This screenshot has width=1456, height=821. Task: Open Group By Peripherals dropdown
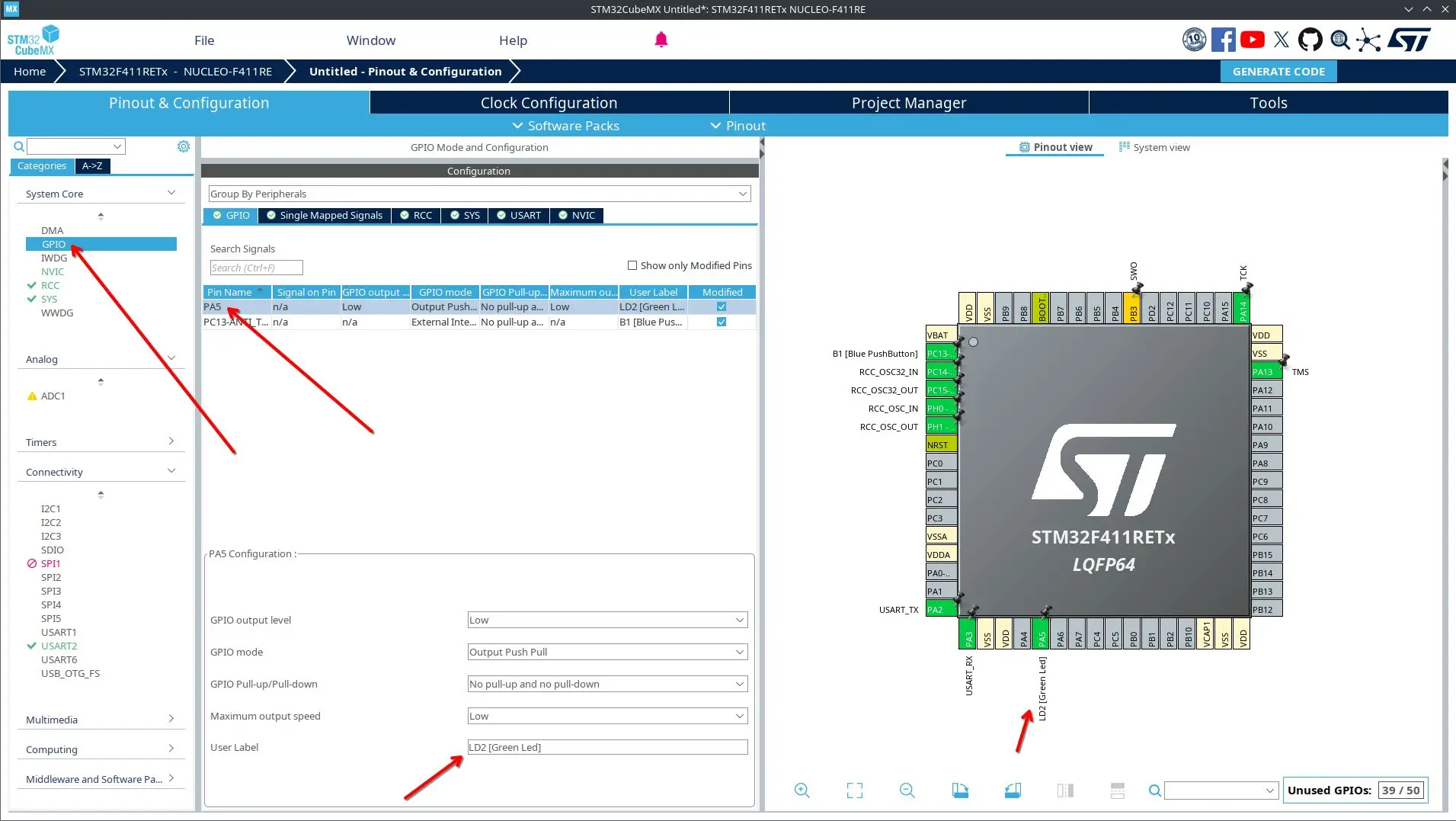click(x=479, y=194)
